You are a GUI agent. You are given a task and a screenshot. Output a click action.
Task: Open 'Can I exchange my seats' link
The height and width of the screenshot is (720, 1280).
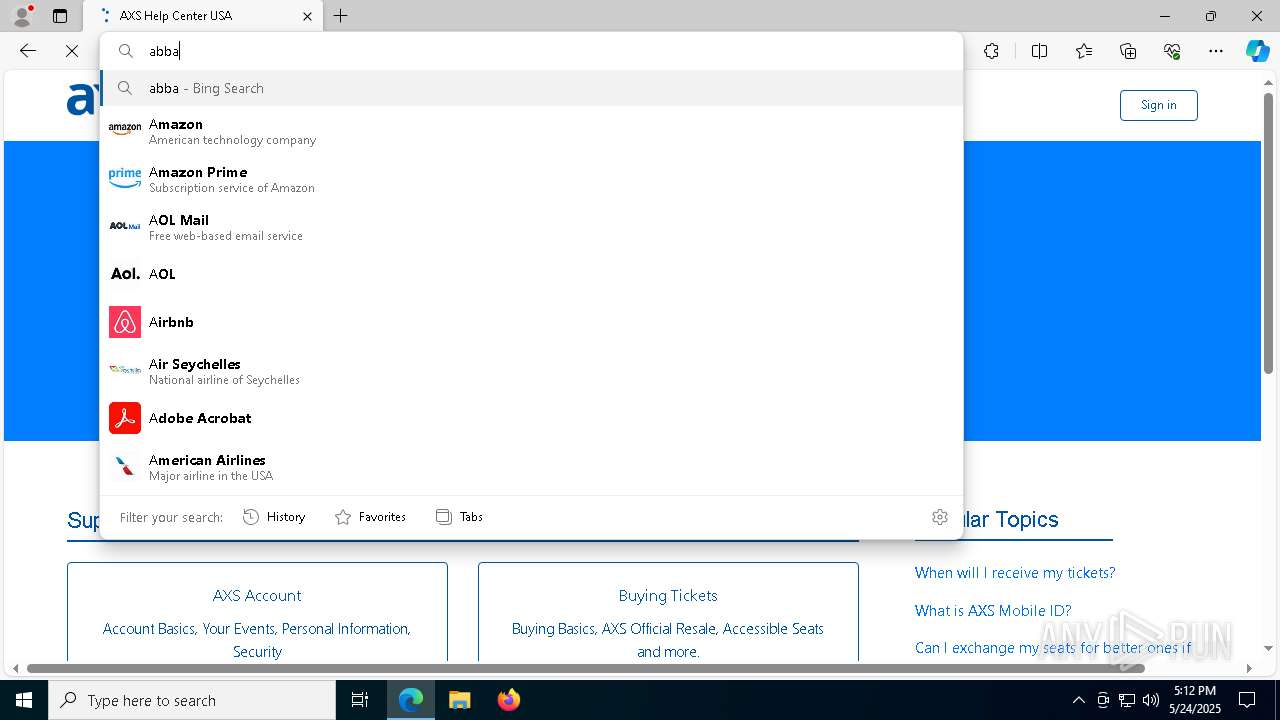tap(1053, 648)
